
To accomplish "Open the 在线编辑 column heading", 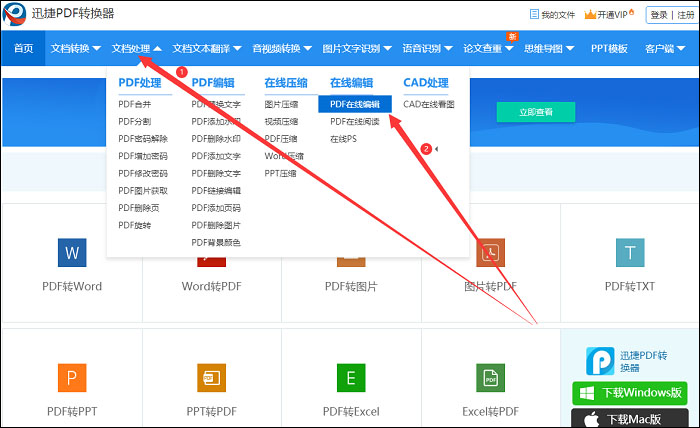I will [351, 83].
